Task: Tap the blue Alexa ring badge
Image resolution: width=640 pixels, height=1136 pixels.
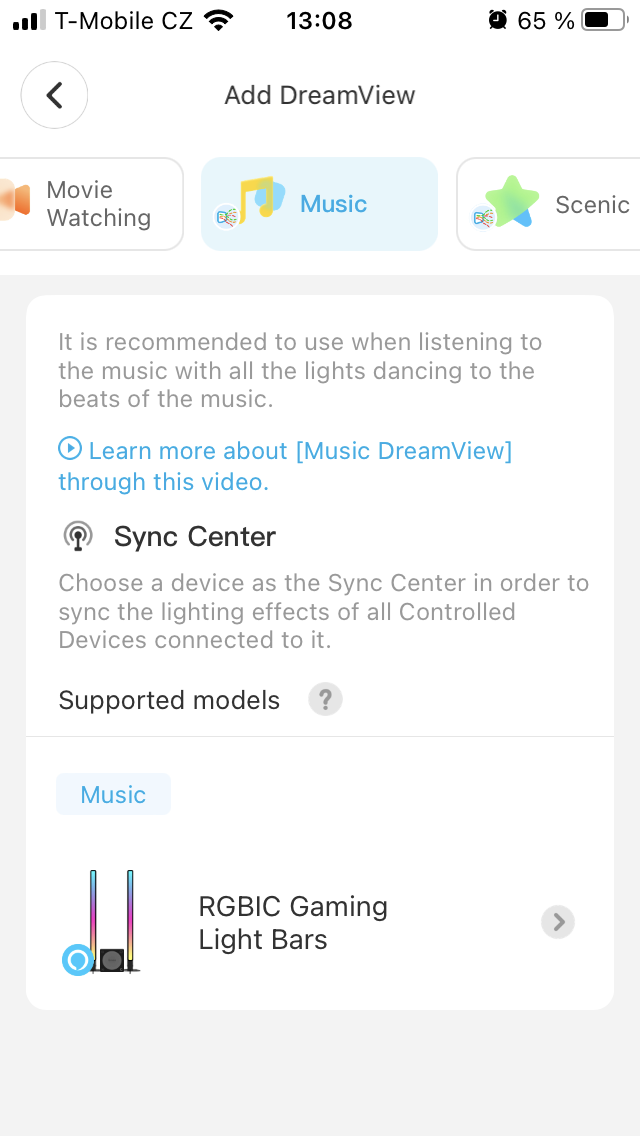Action: tap(76, 960)
